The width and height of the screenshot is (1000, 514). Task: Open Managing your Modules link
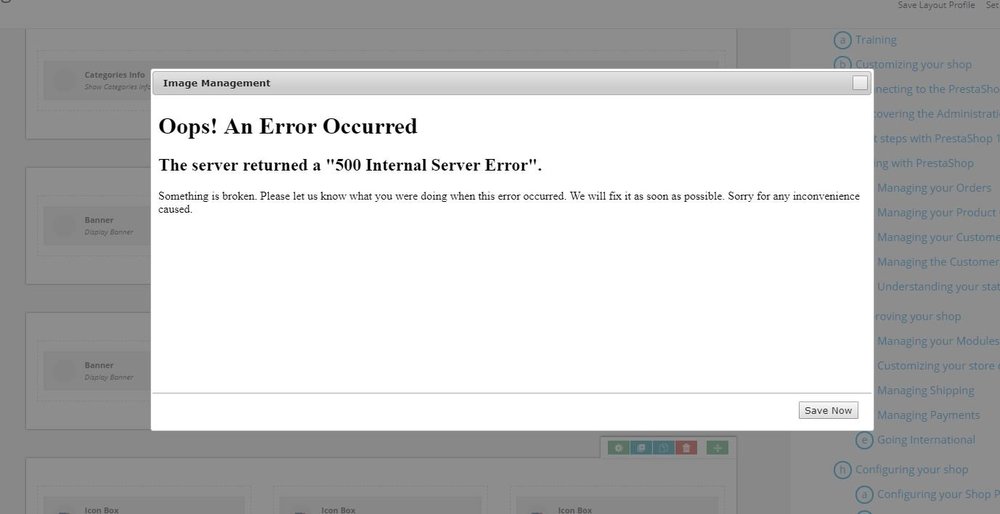tap(938, 341)
